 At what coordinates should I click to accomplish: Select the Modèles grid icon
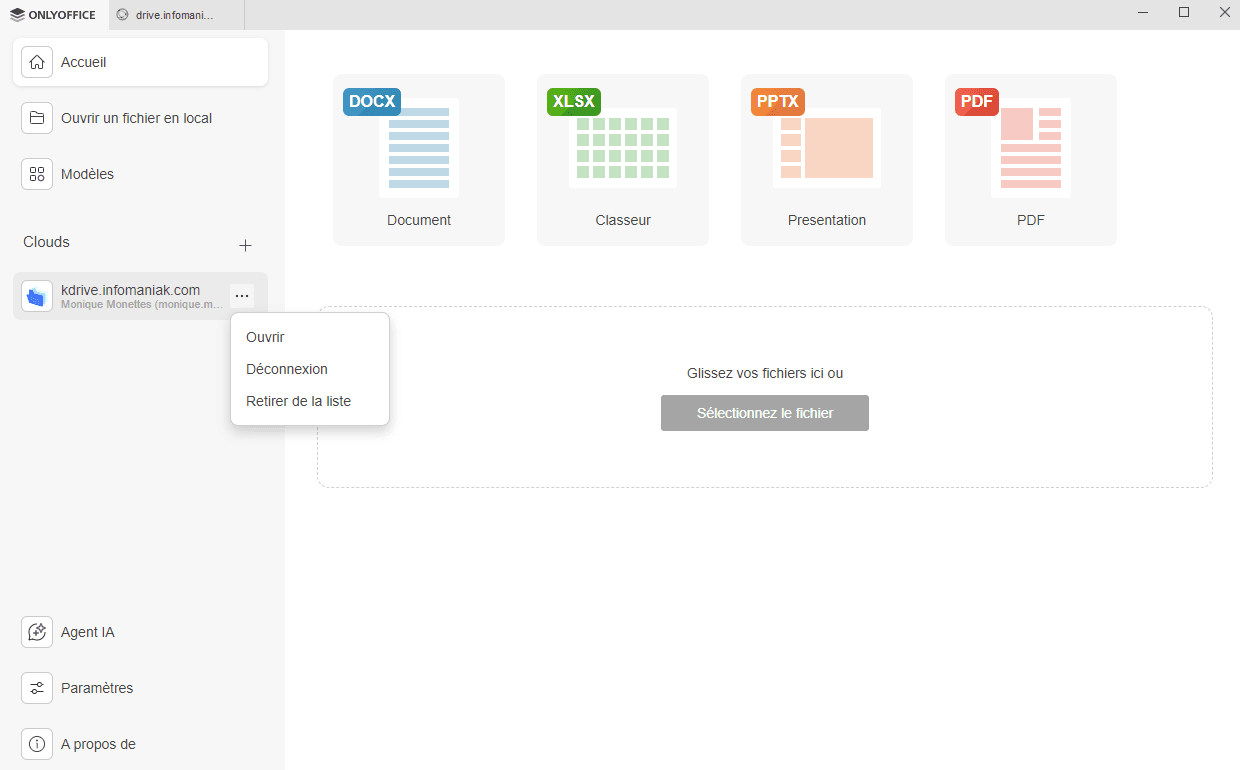[x=37, y=174]
